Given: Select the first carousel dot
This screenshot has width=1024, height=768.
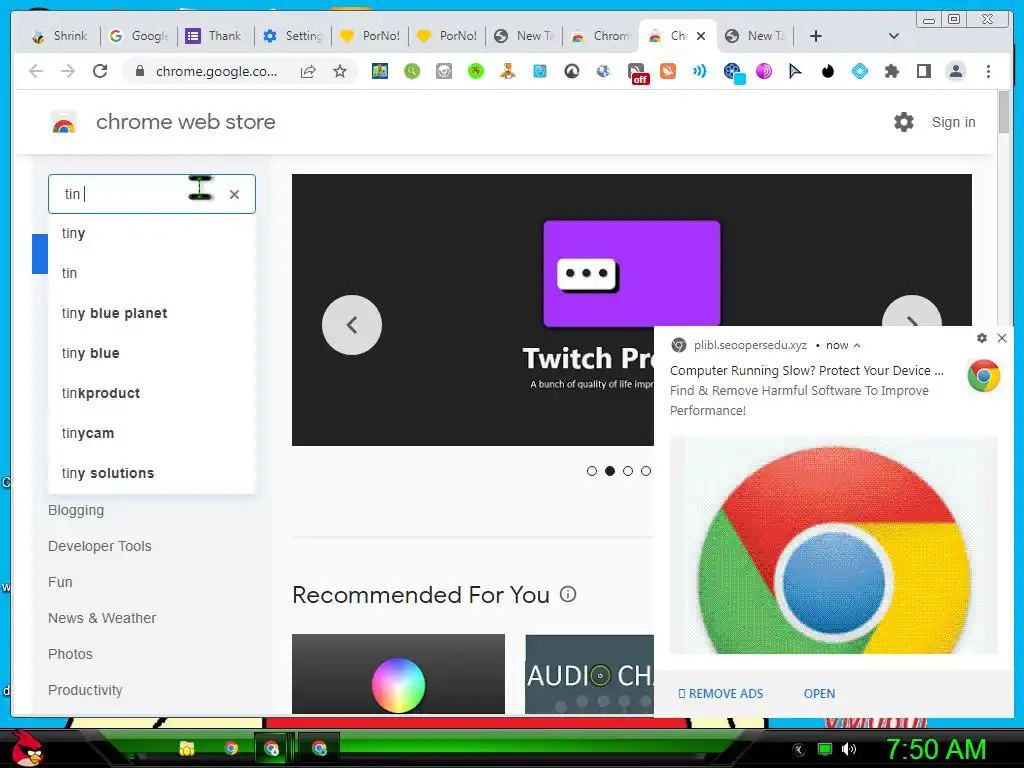Looking at the screenshot, I should [x=592, y=471].
